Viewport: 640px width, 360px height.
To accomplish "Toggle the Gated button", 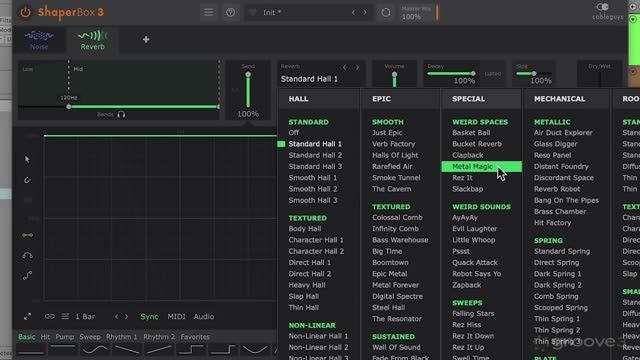I will tap(493, 74).
